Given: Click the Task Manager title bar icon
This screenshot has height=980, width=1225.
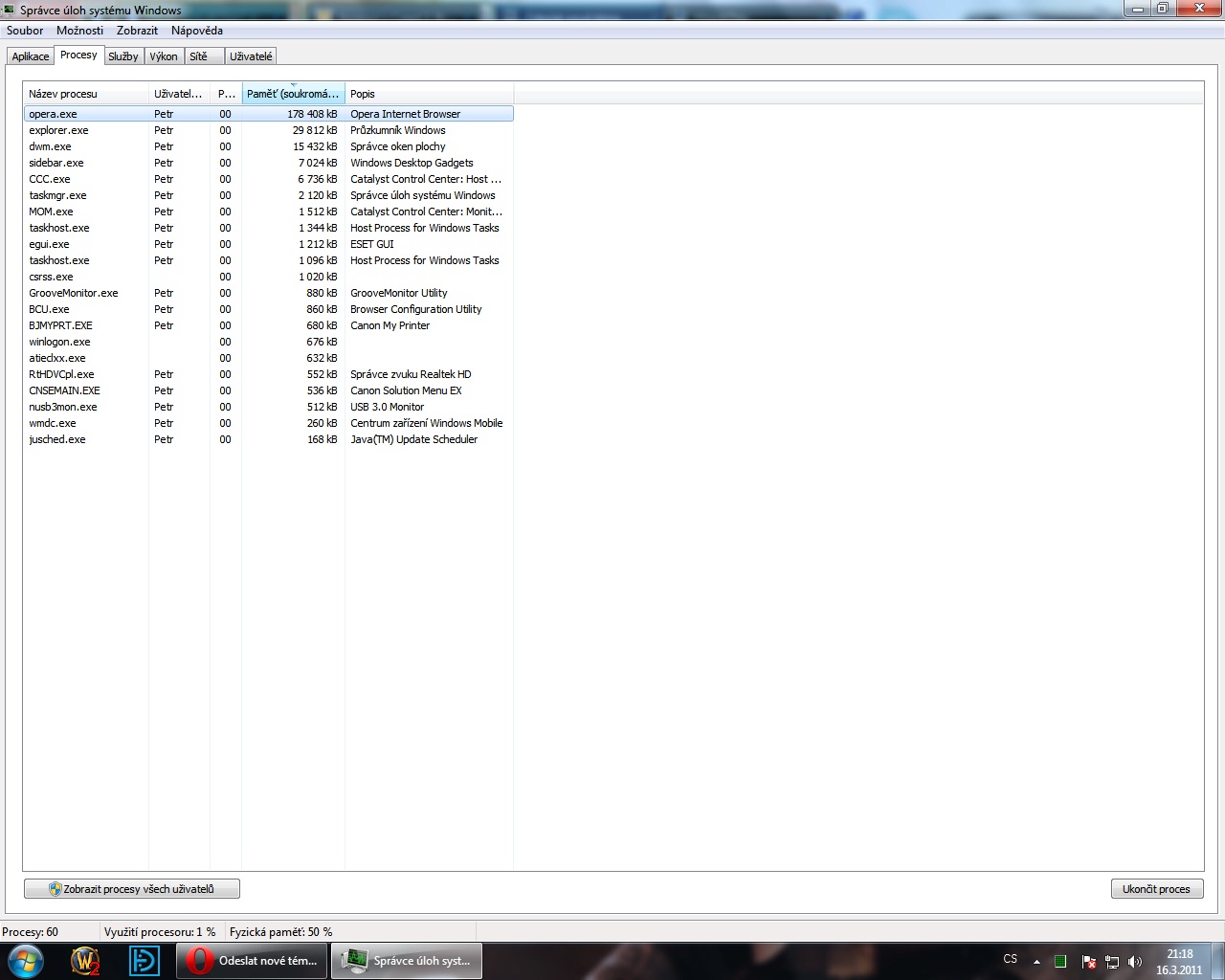Looking at the screenshot, I should (x=9, y=10).
